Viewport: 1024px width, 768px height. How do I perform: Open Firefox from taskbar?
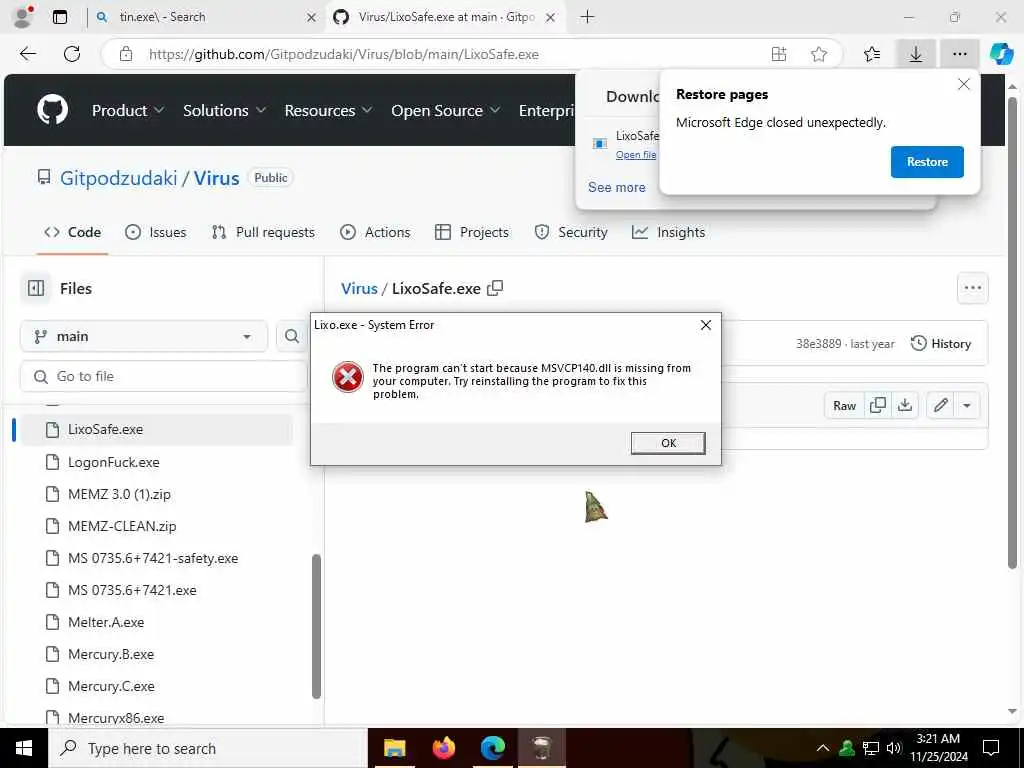(443, 748)
